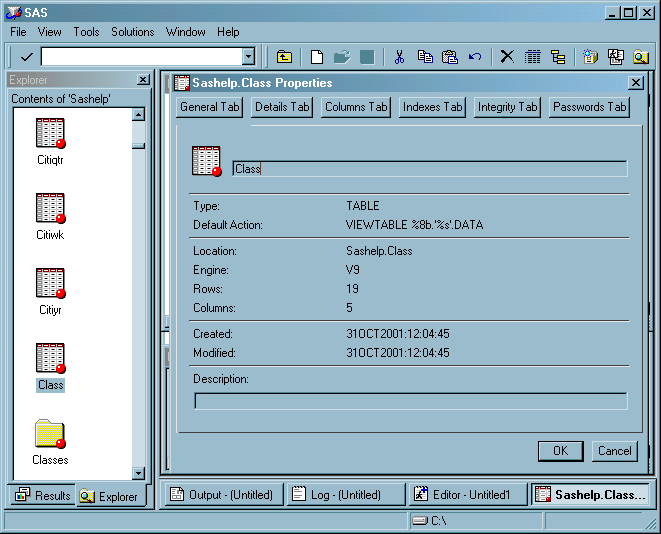The width and height of the screenshot is (661, 534).
Task: Switch to the Results tab
Action: click(x=42, y=495)
